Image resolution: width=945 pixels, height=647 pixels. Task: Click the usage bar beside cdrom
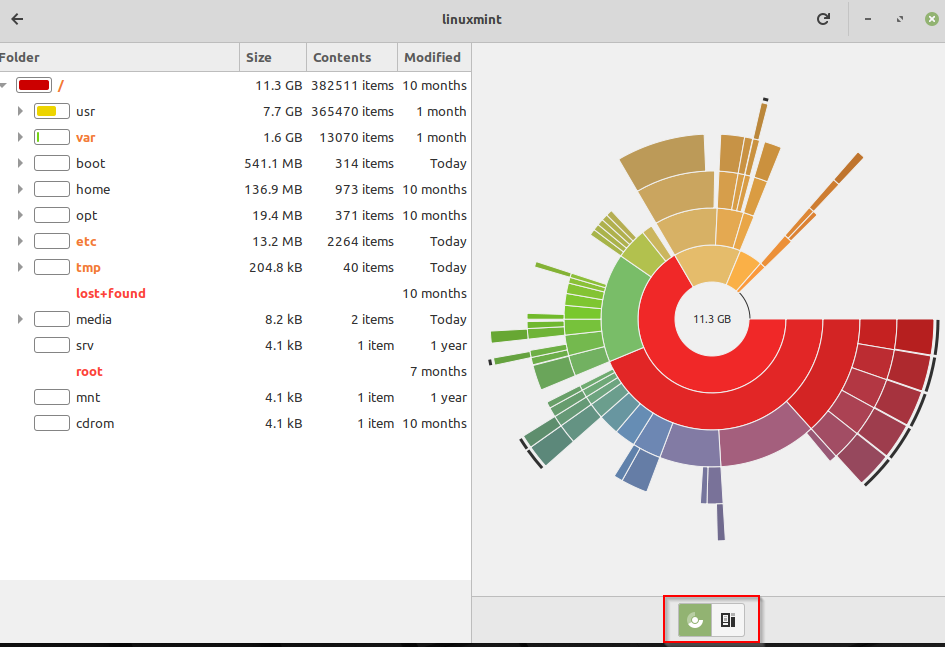point(52,424)
